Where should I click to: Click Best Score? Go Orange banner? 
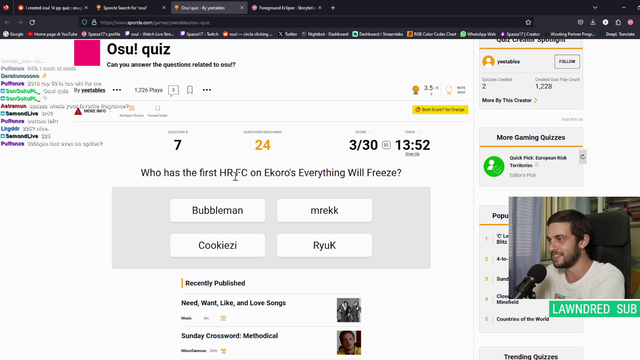[x=440, y=109]
